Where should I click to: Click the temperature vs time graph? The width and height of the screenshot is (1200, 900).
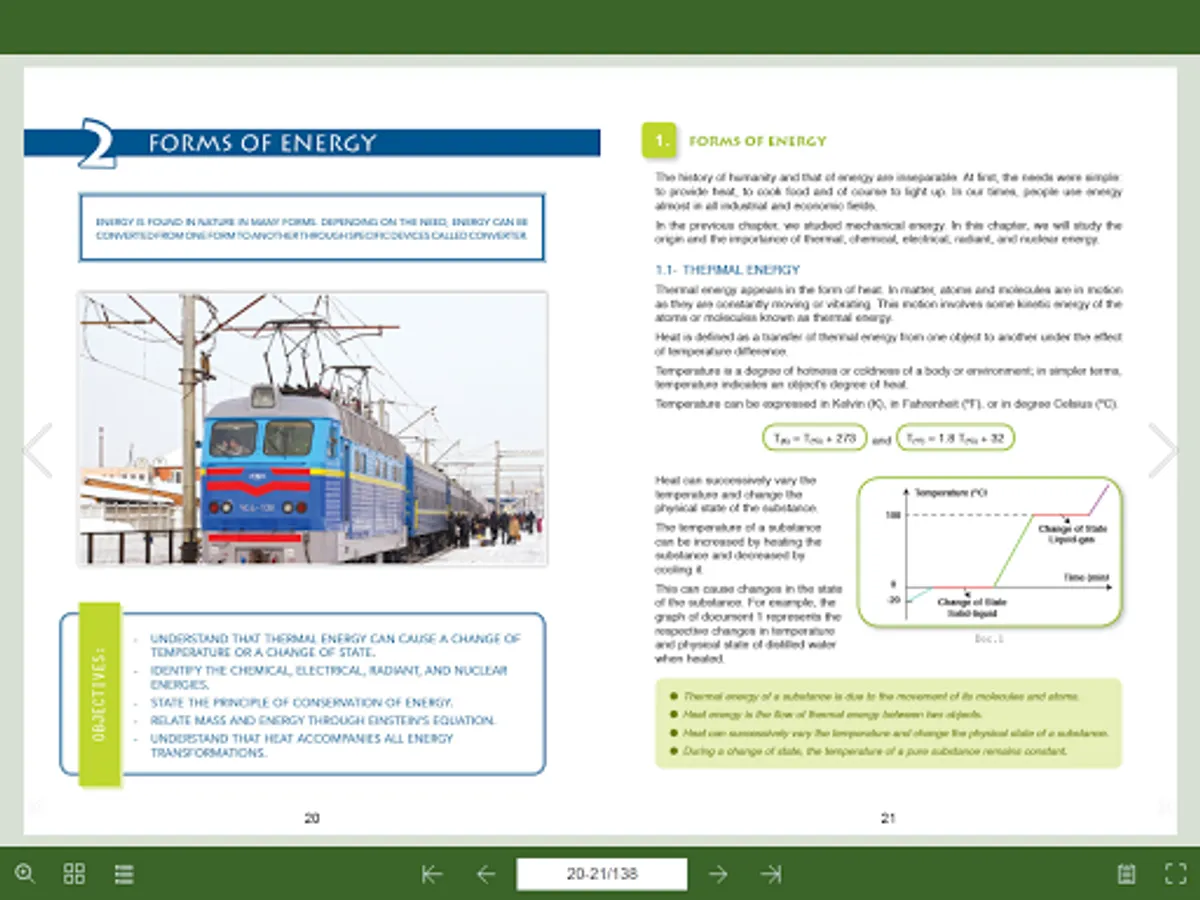click(990, 552)
